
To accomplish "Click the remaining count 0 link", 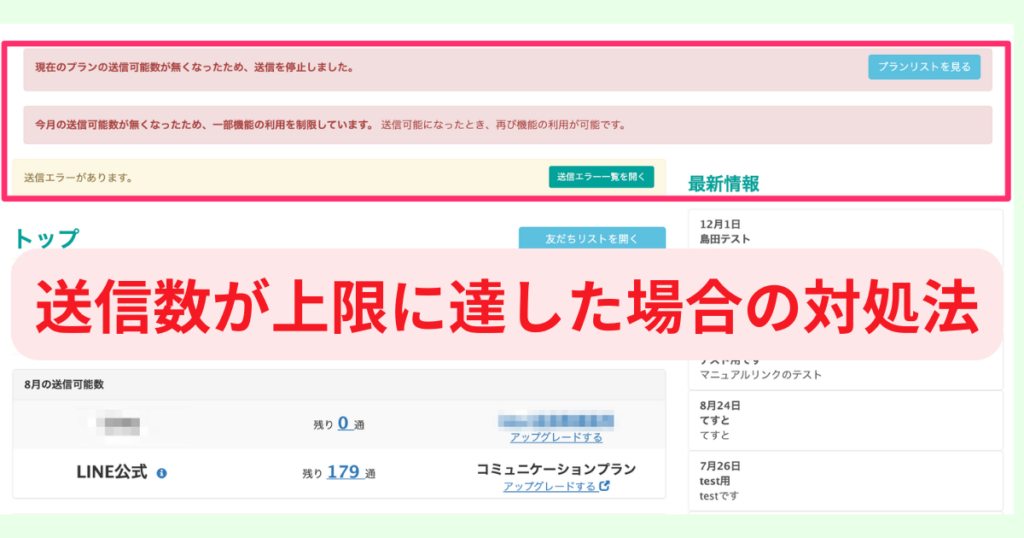I will [x=343, y=423].
